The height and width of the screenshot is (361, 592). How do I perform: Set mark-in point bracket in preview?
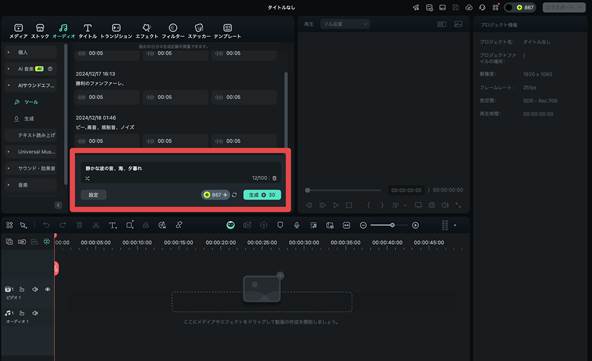(369, 205)
